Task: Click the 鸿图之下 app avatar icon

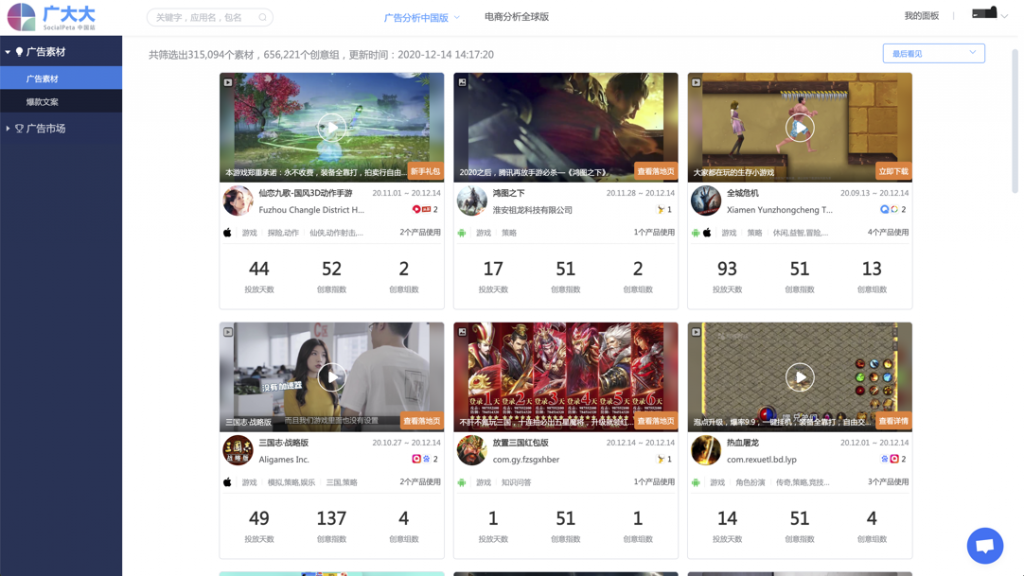Action: [472, 201]
